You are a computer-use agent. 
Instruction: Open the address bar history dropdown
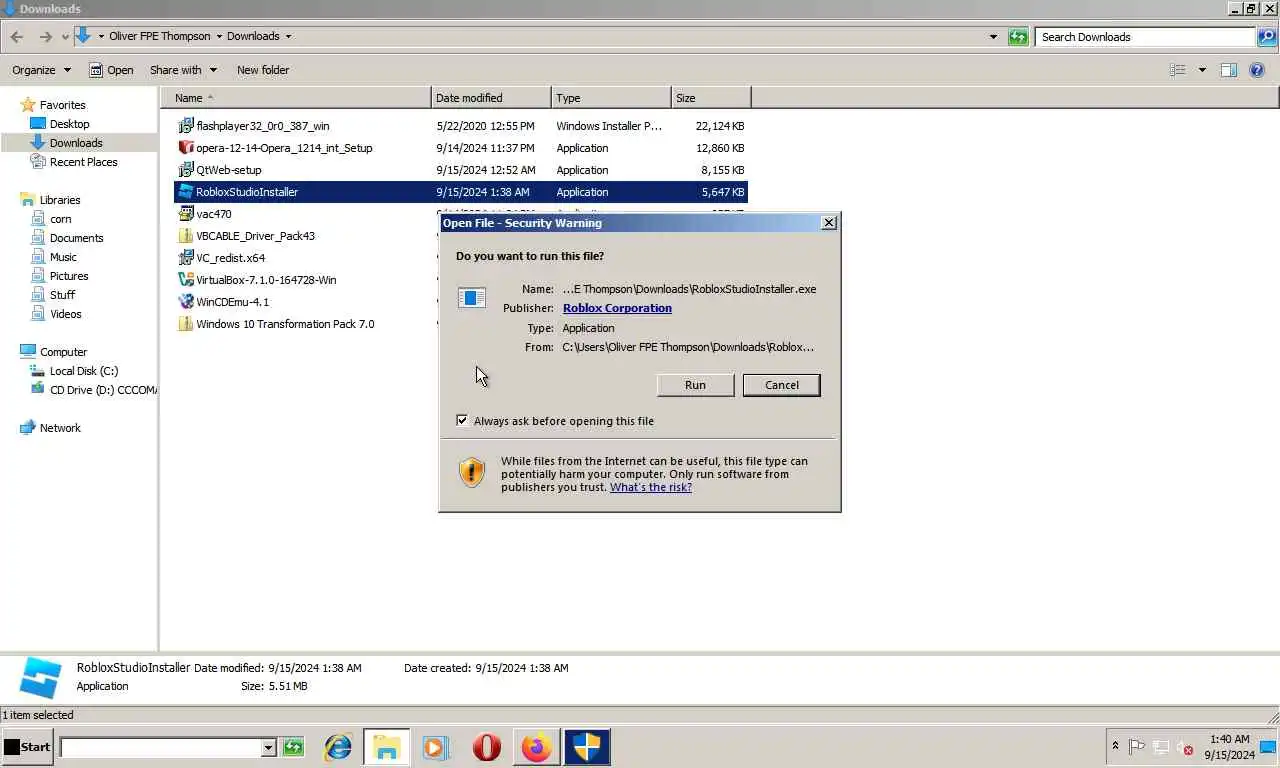pos(993,37)
